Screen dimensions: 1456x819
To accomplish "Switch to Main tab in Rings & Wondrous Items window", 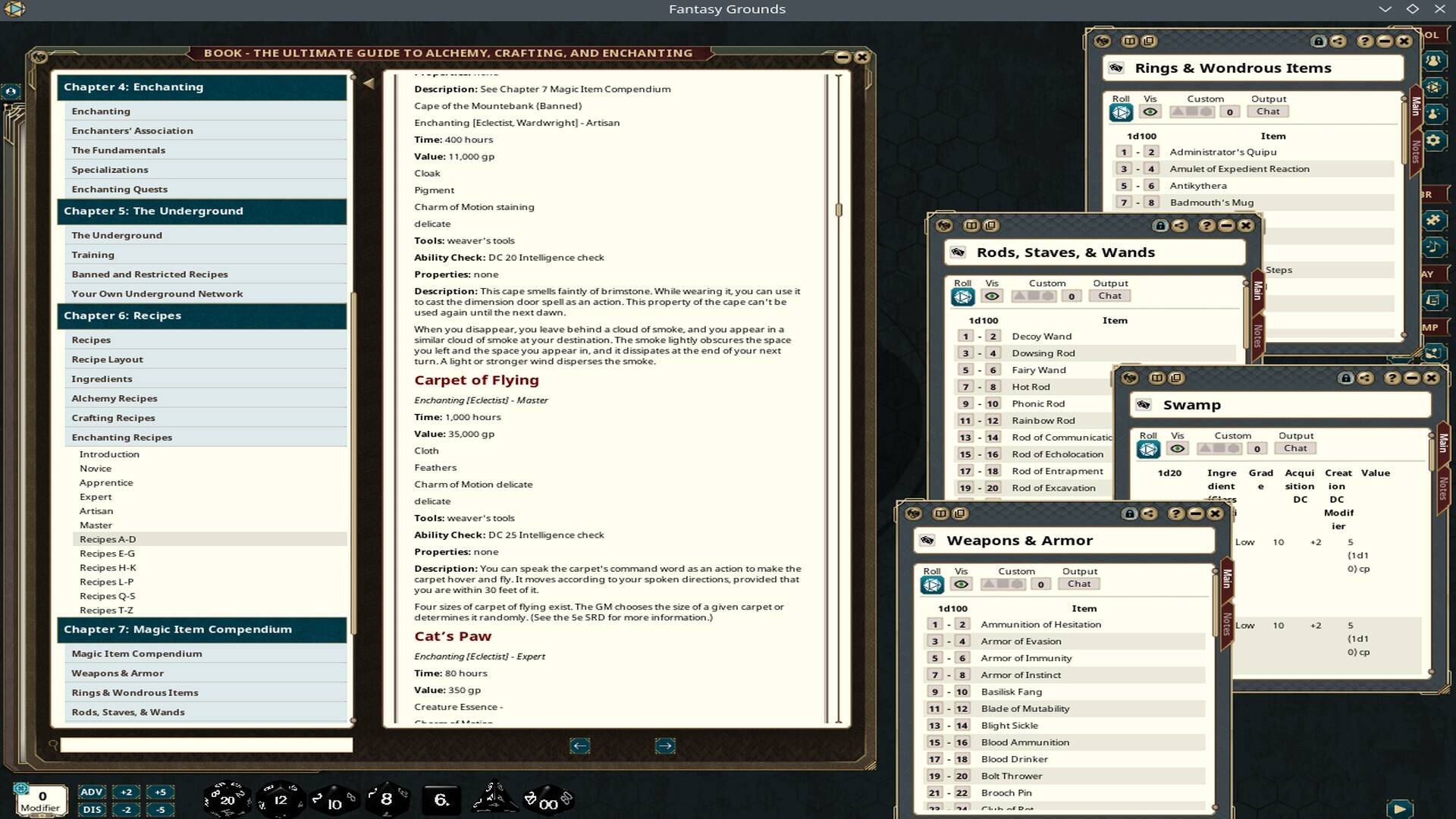I will pos(1415,106).
